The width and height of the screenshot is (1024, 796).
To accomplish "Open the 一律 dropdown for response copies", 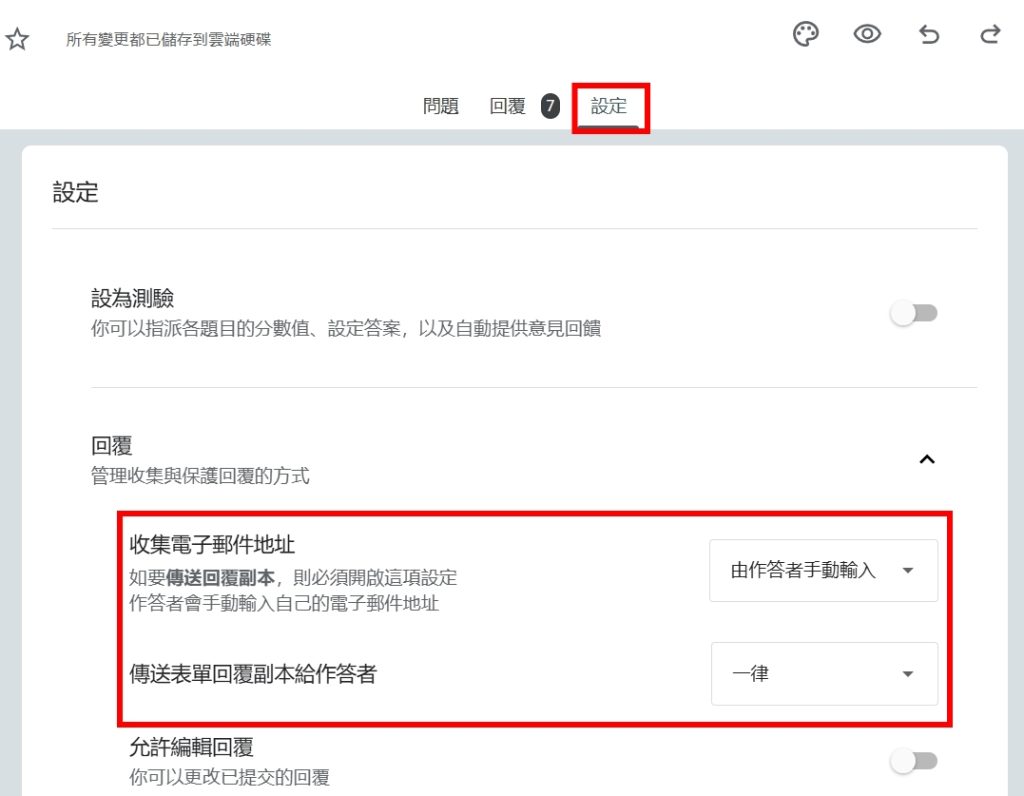I will tap(824, 674).
